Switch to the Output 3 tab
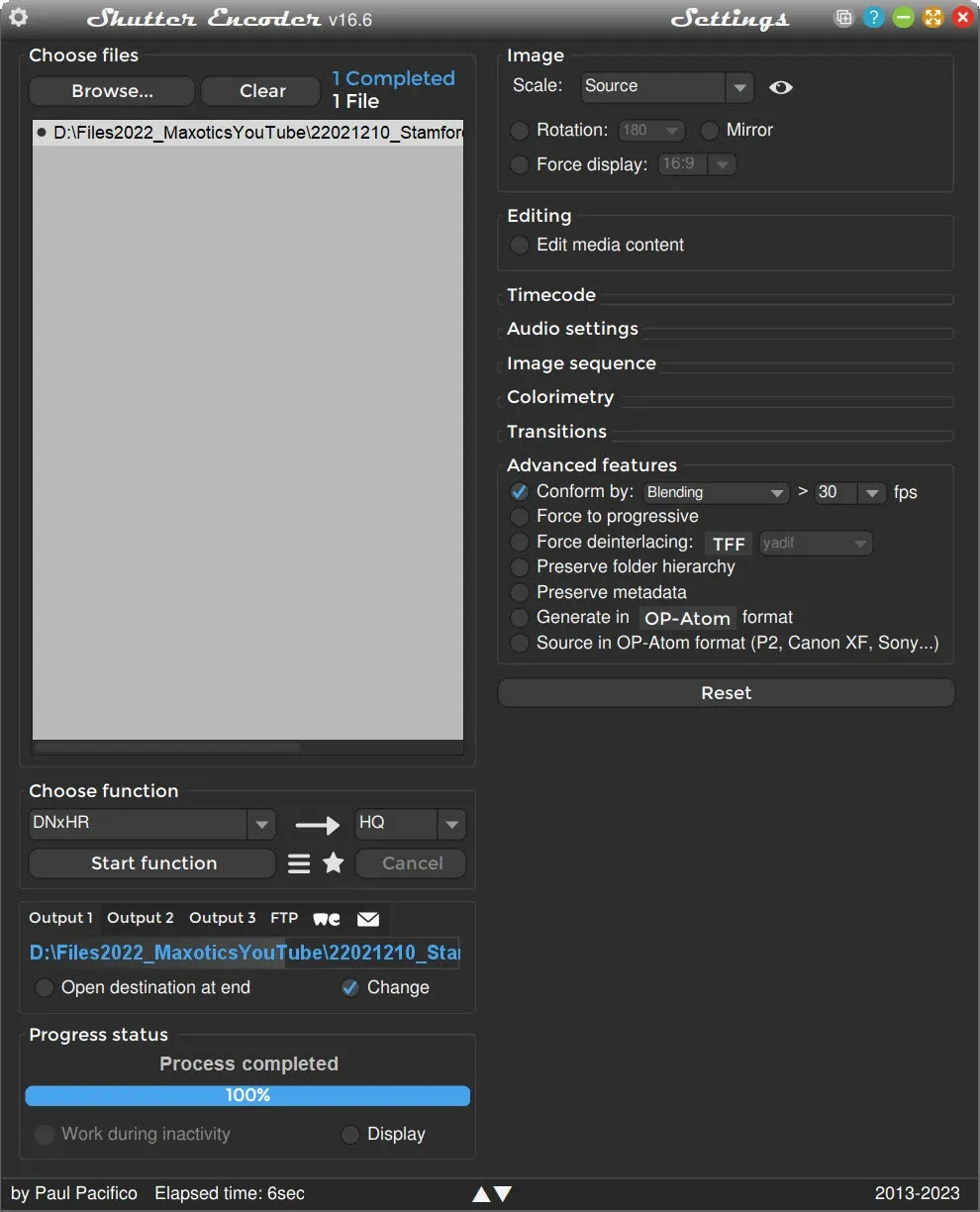This screenshot has width=980, height=1212. coord(223,918)
